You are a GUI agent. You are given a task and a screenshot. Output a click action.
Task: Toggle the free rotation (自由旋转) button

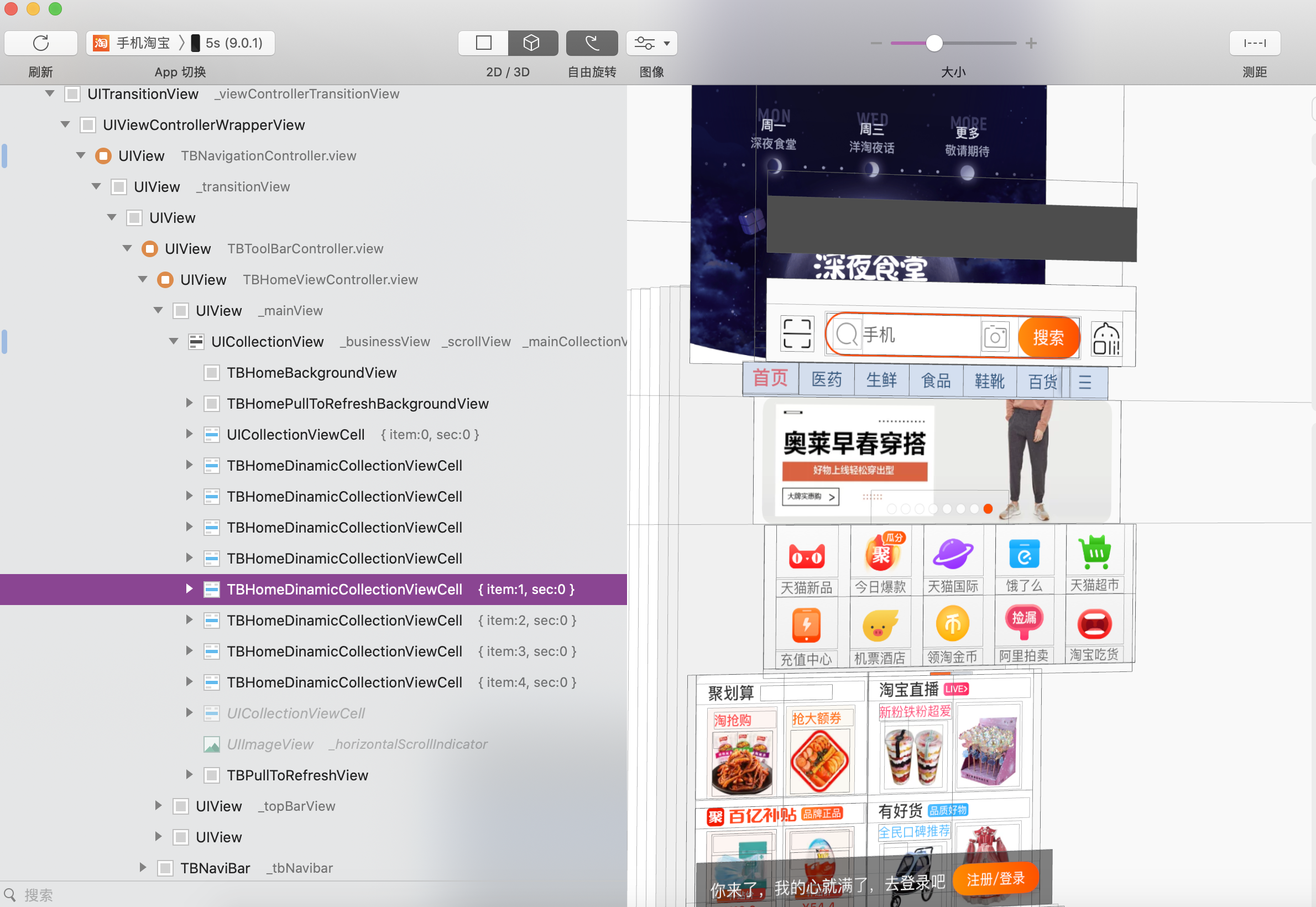click(x=592, y=43)
